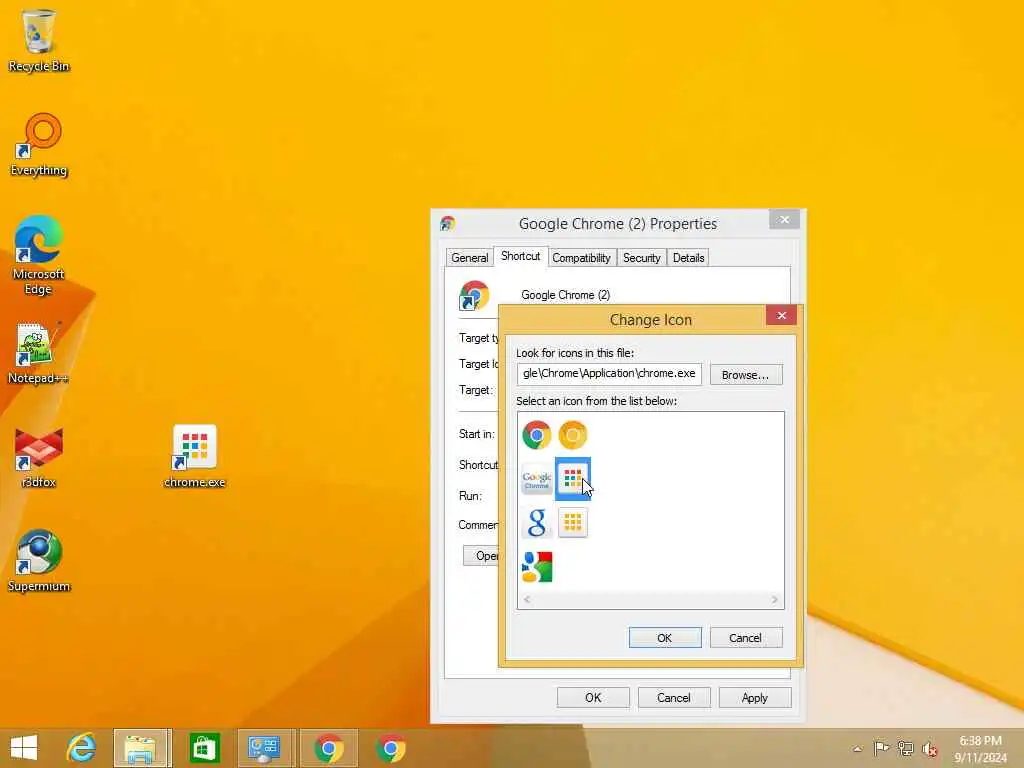Confirm with OK in Change Icon dialog
The width and height of the screenshot is (1024, 768).
pyautogui.click(x=665, y=637)
